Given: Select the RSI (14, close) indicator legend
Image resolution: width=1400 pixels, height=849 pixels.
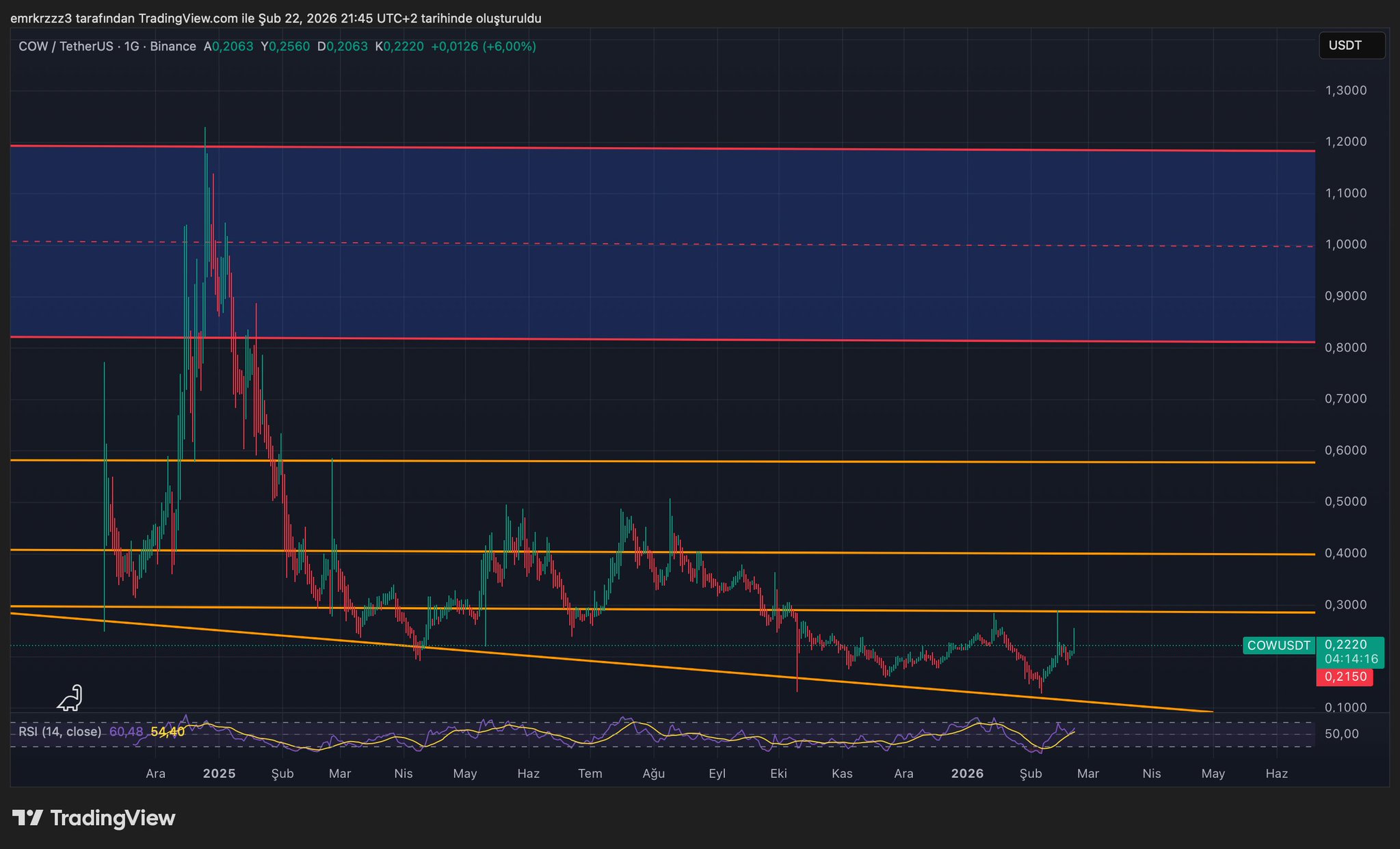Looking at the screenshot, I should pyautogui.click(x=60, y=731).
